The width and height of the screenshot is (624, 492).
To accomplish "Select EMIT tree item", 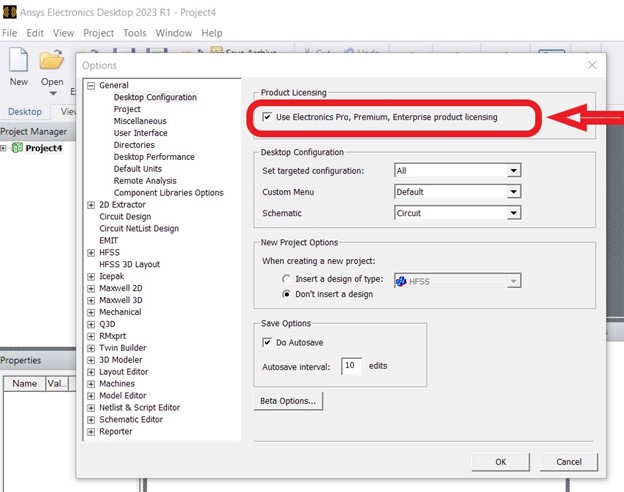I will 108,240.
